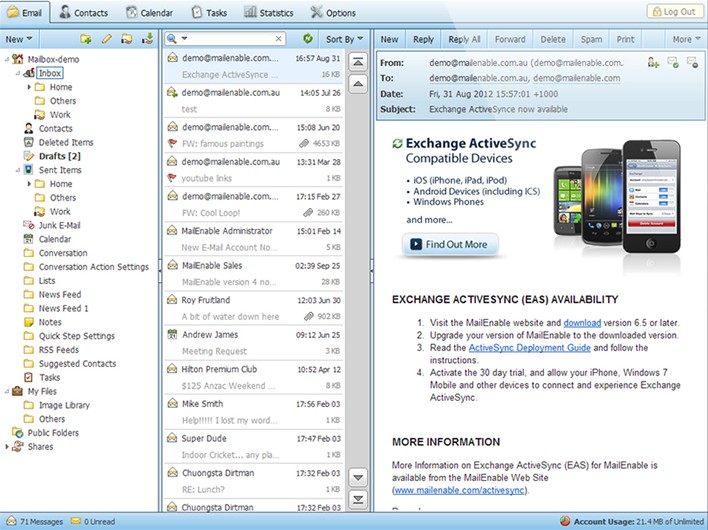Click Forward in message toolbar

pos(510,39)
